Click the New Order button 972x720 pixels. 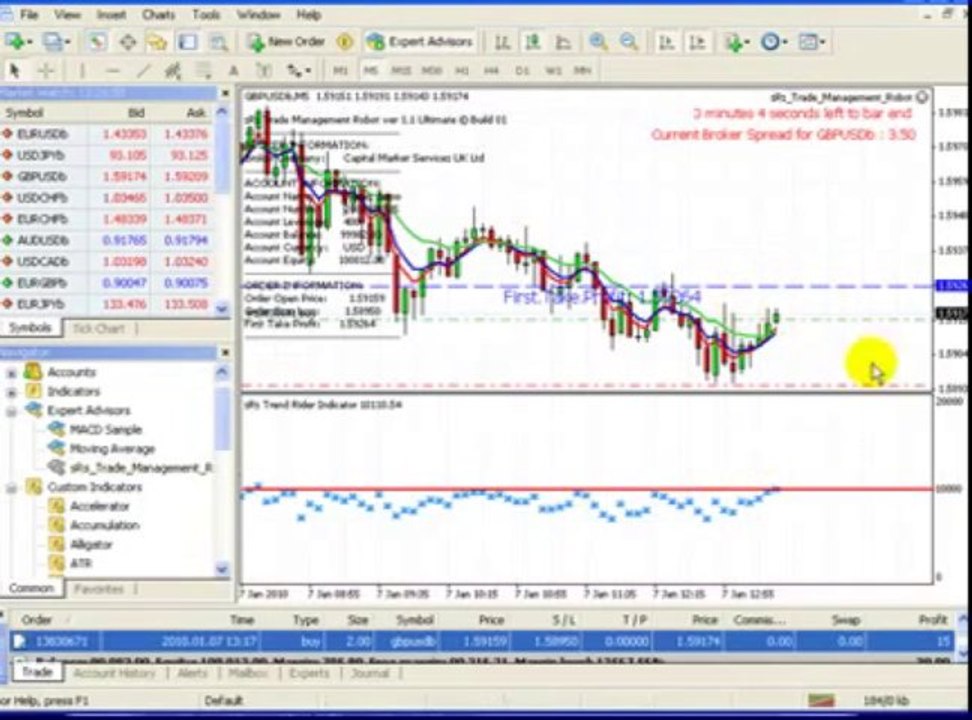click(286, 42)
